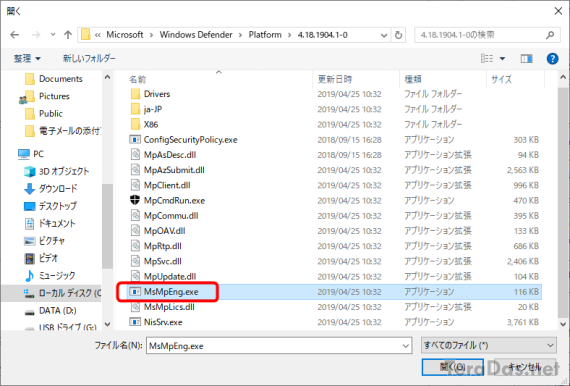
Task: Toggle the preview pane icon
Action: 526,58
